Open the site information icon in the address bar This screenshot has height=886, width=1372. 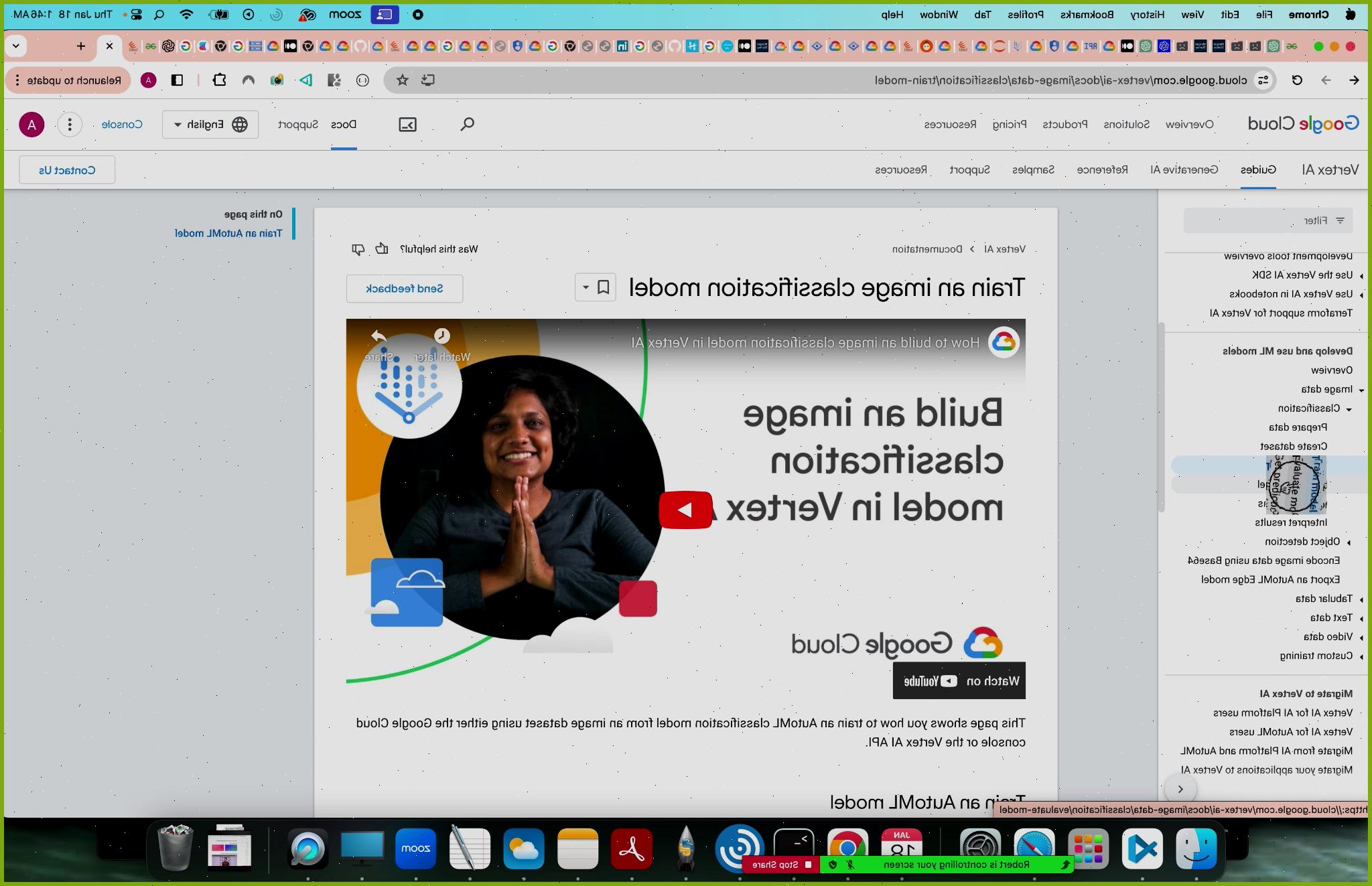(1263, 80)
